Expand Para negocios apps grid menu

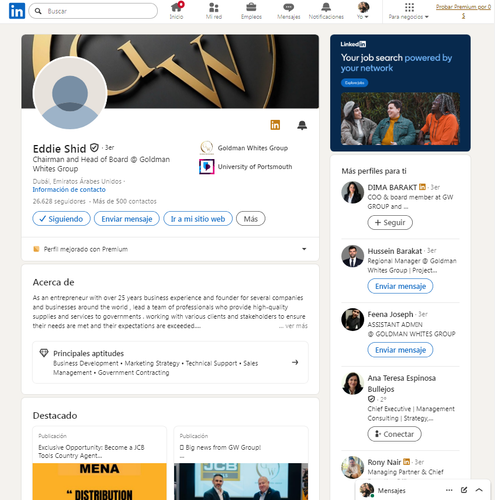click(409, 11)
